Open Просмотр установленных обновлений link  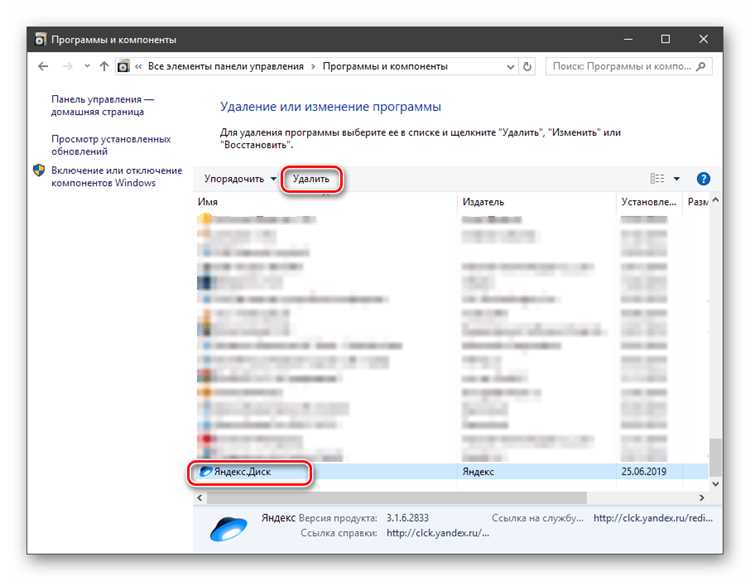tap(111, 145)
